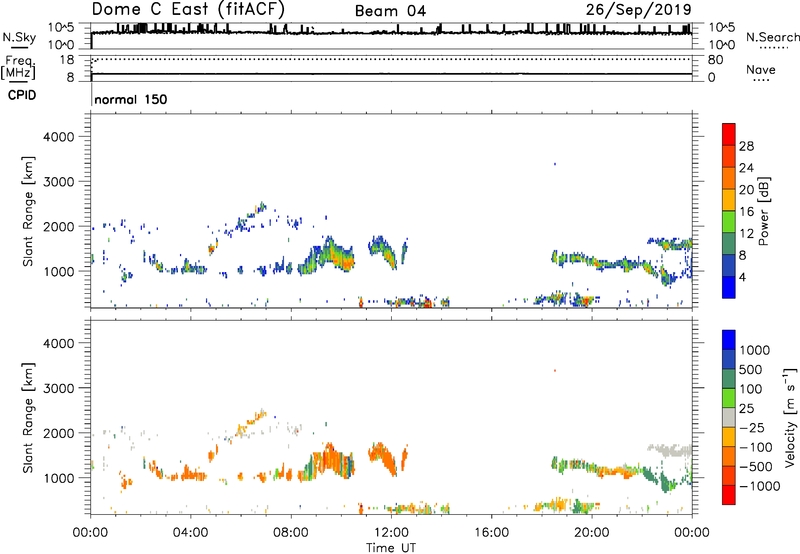
Task: Click the "Power [dB]" colorbar title
Action: click(763, 211)
